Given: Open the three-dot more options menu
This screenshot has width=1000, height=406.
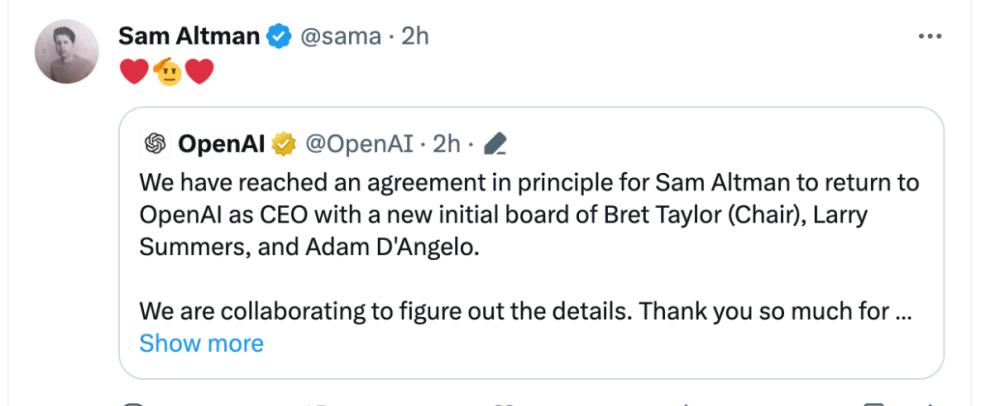Looking at the screenshot, I should [930, 36].
